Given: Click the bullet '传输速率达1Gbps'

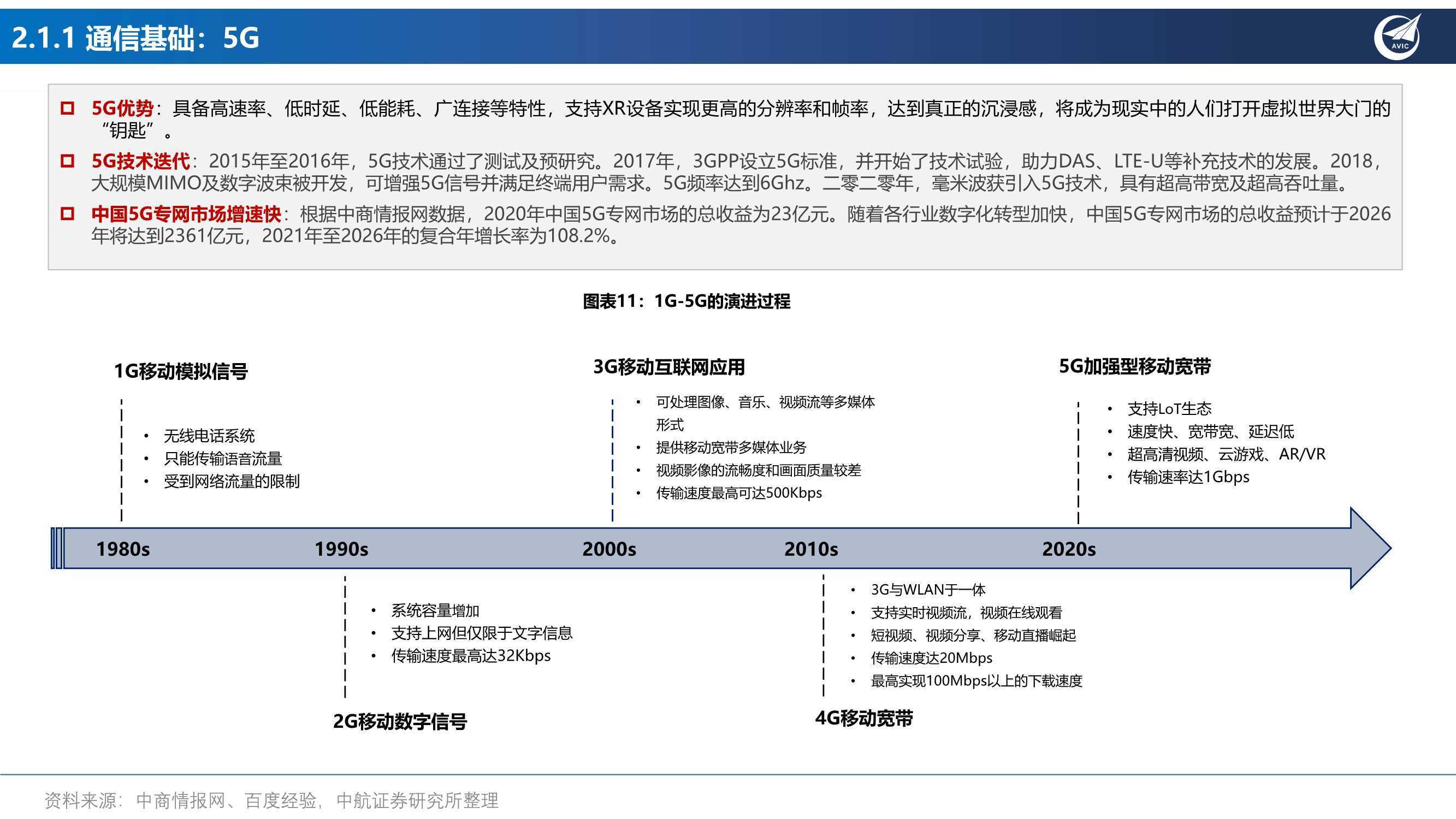Looking at the screenshot, I should pyautogui.click(x=1188, y=477).
